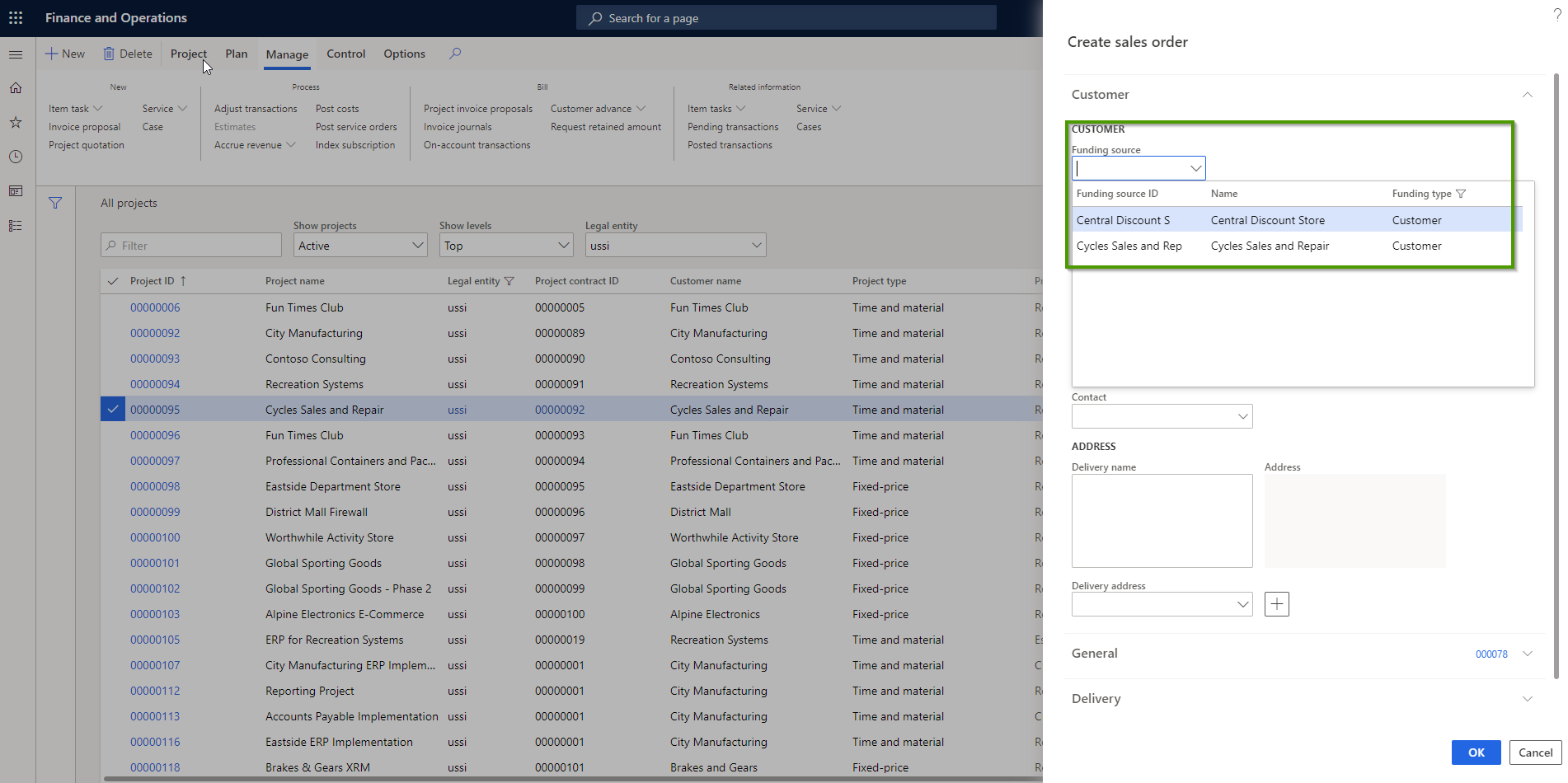
Task: Switch to the Control tab
Action: click(x=345, y=54)
